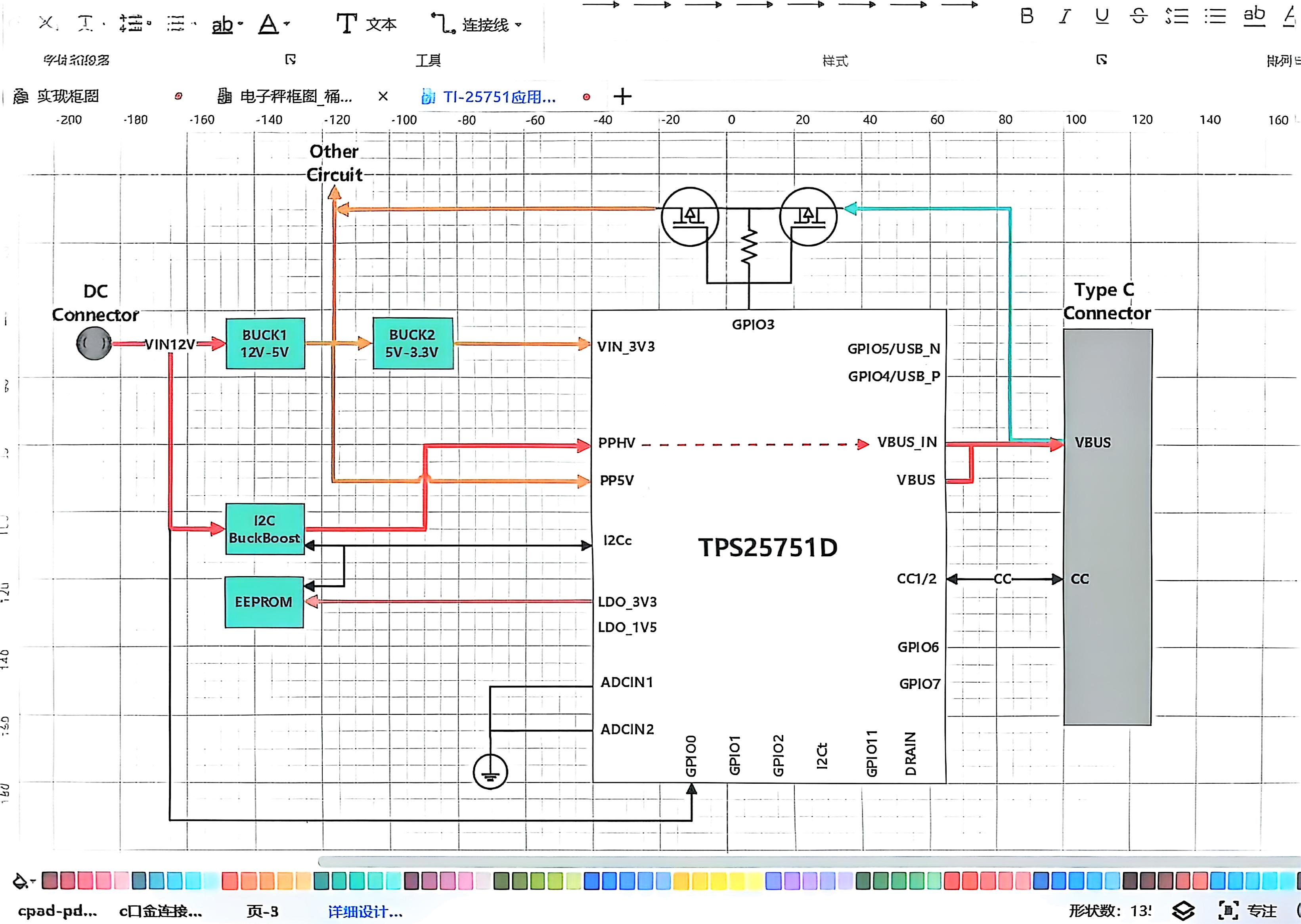
Task: Close the 电子秤框图 document tab
Action: (x=383, y=96)
